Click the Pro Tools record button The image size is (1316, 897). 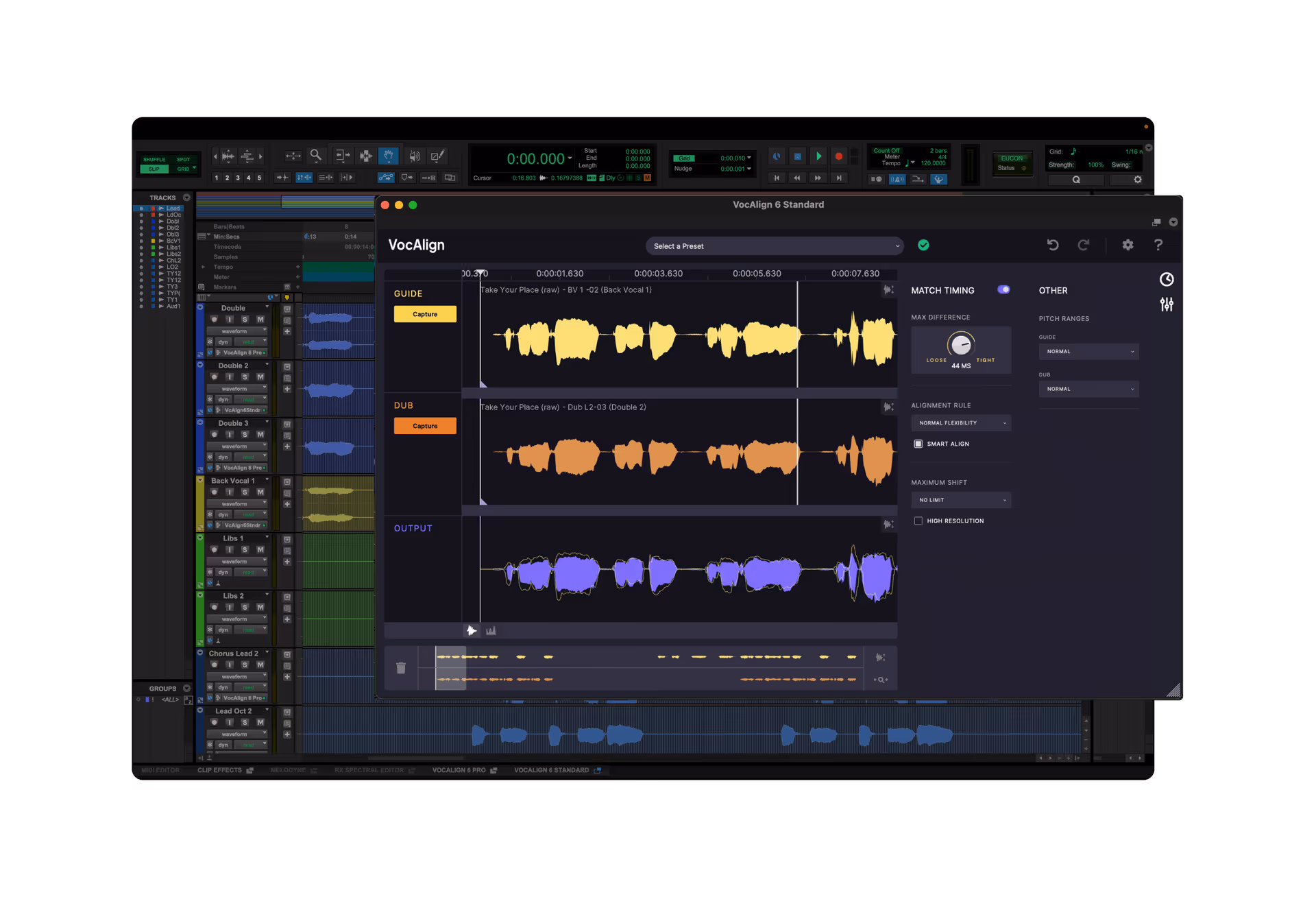pyautogui.click(x=838, y=156)
